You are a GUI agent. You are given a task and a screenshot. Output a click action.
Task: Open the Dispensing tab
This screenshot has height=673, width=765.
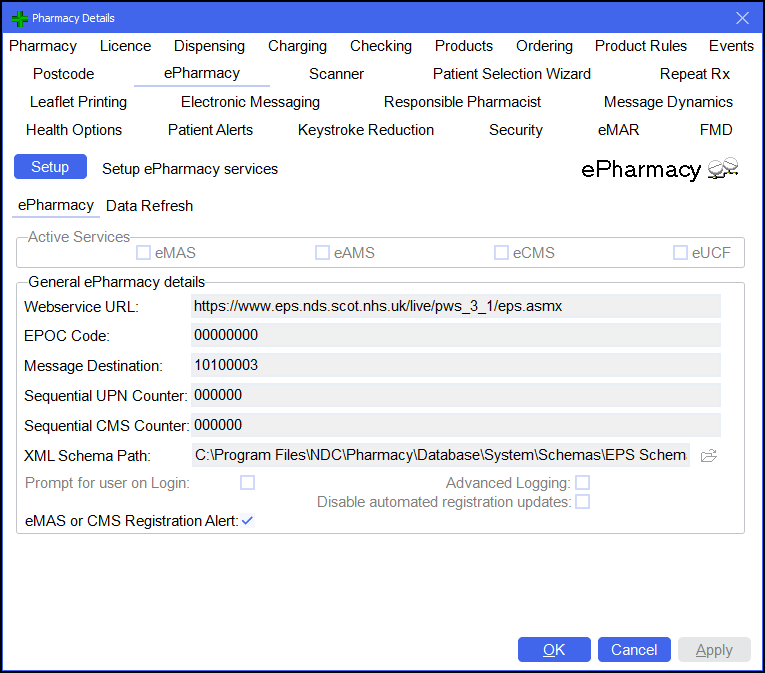pyautogui.click(x=209, y=46)
